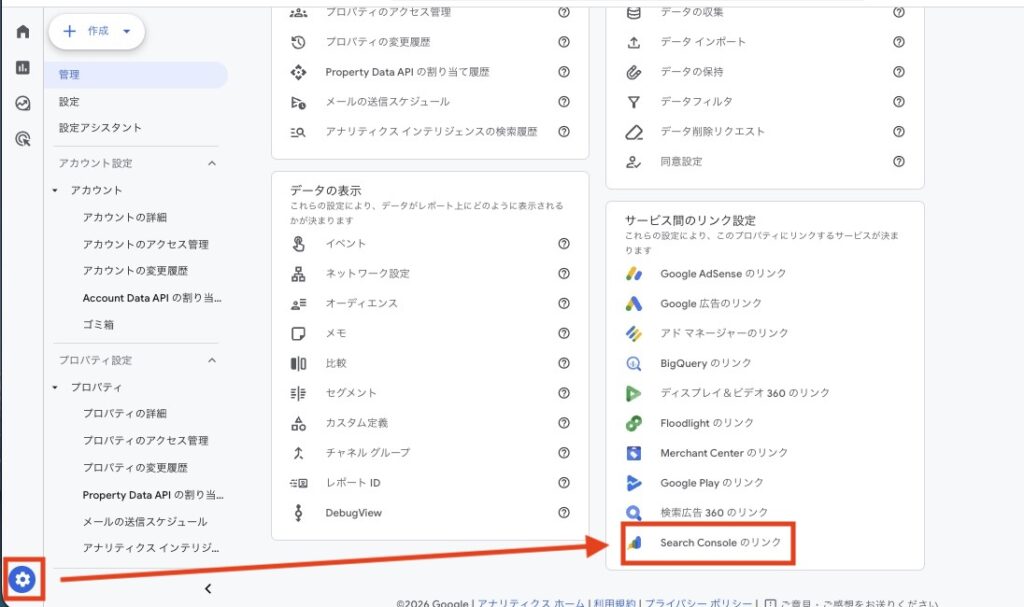1024x607 pixels.
Task: Click the BigQuery link icon
Action: (x=633, y=363)
